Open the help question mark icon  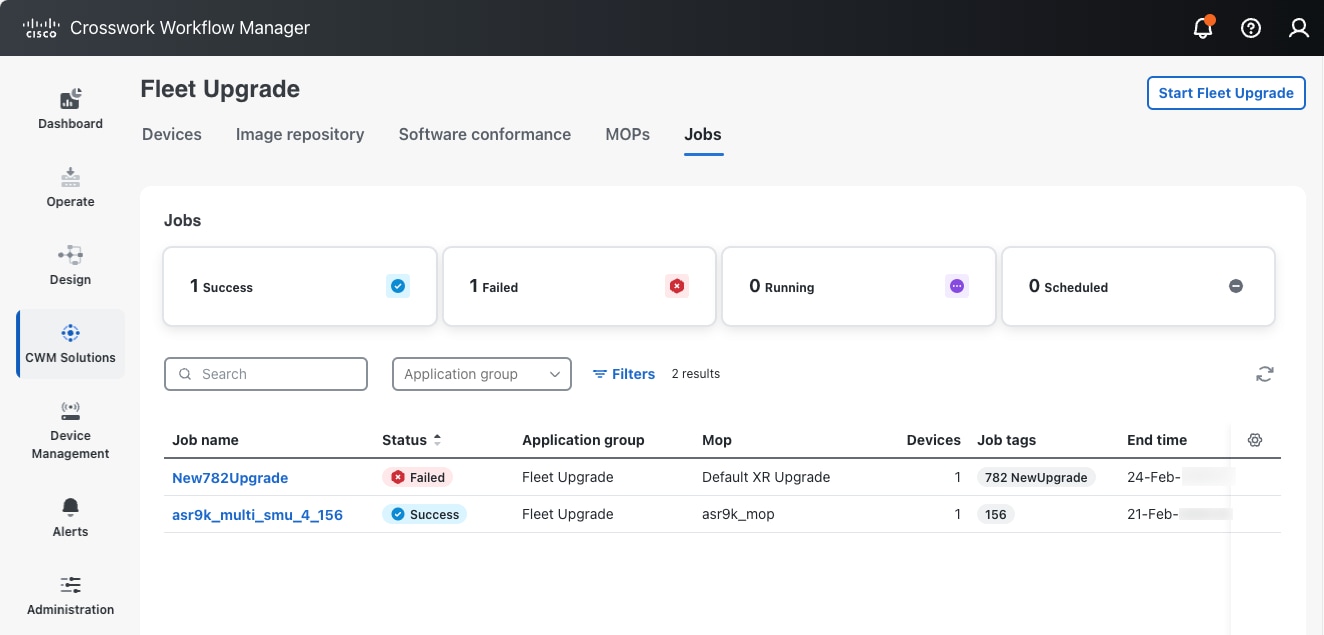point(1251,28)
